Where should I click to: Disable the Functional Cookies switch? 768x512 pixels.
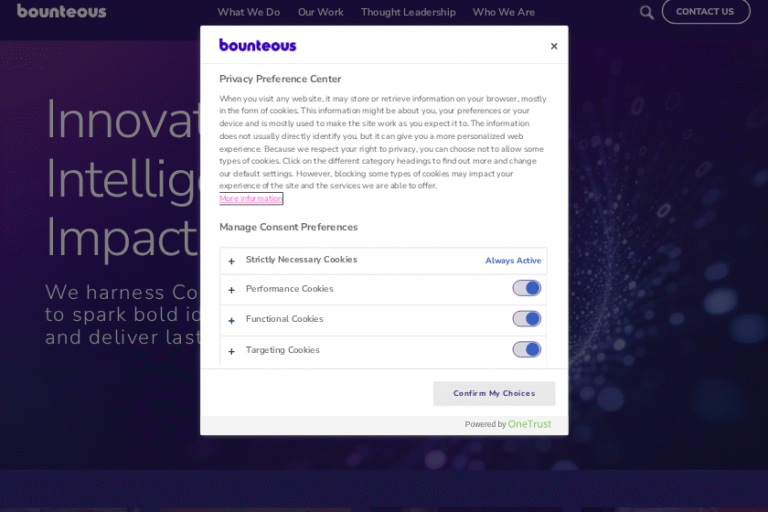click(527, 319)
